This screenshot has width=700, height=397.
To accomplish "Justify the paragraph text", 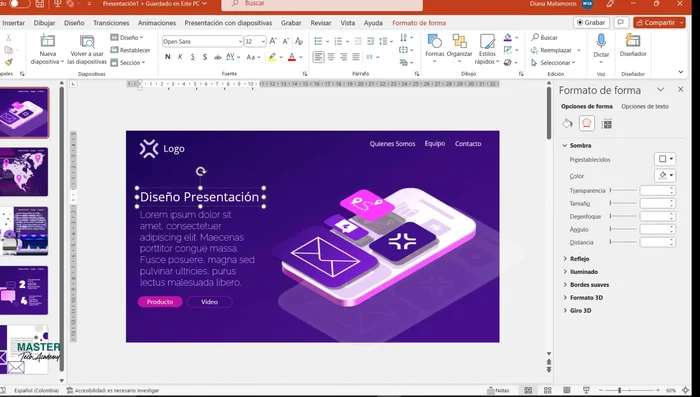I will pos(356,57).
